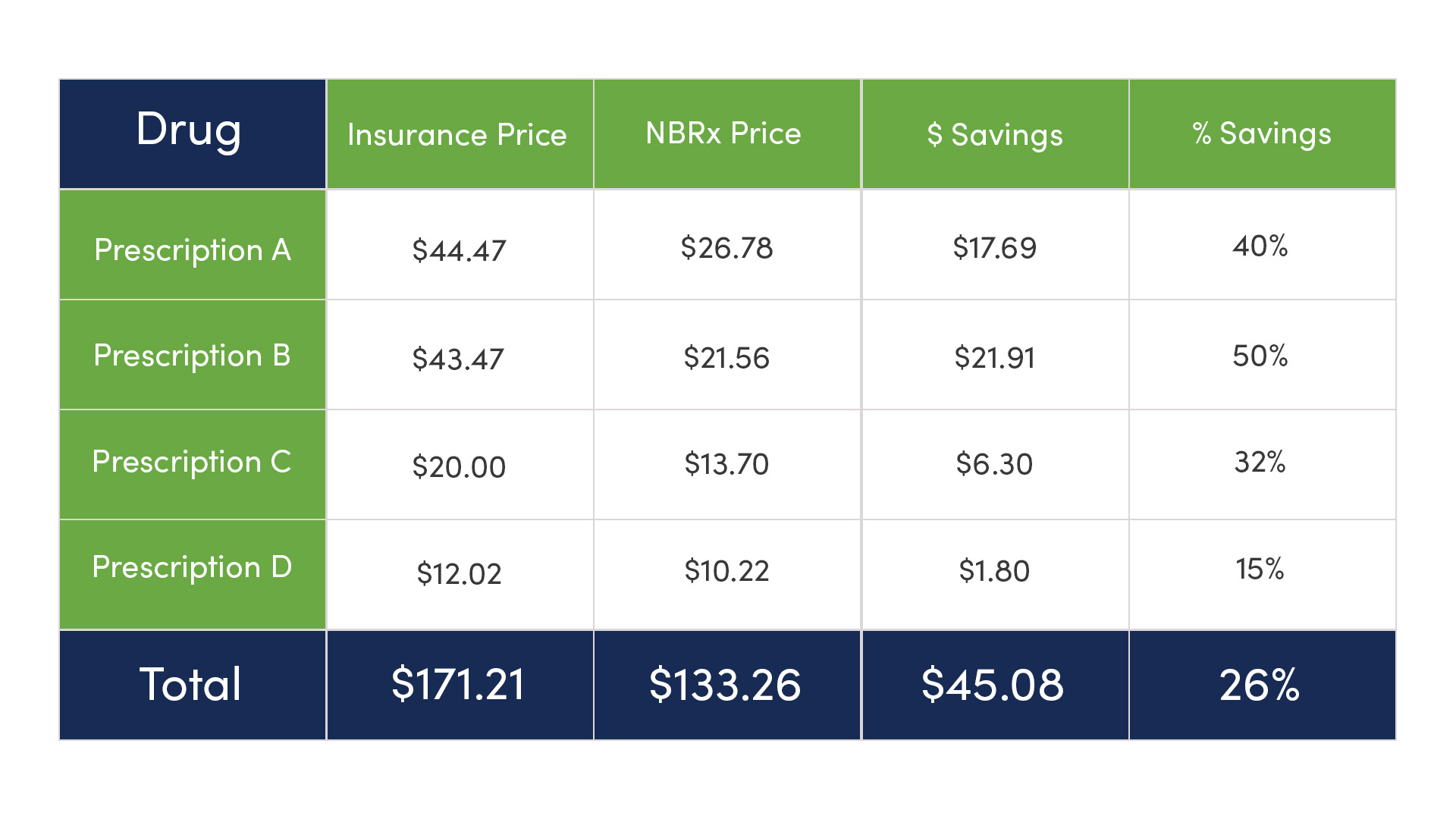Click the $171.21 total insurance cell
This screenshot has width=1456, height=819.
point(458,684)
